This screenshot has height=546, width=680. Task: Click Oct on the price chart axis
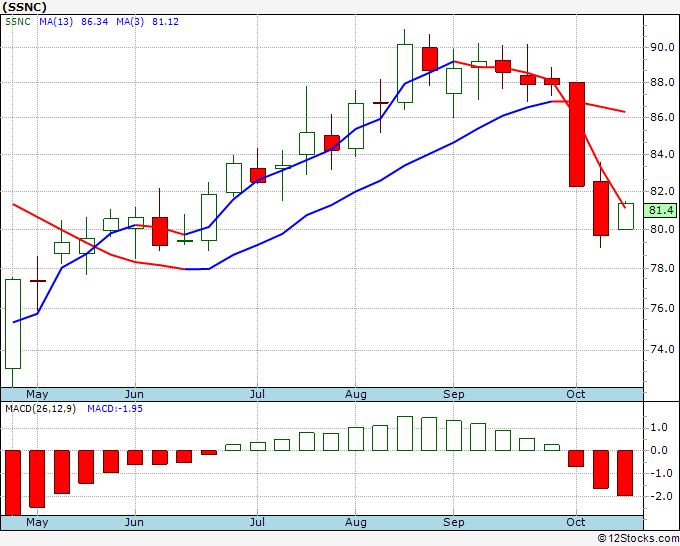tap(575, 394)
